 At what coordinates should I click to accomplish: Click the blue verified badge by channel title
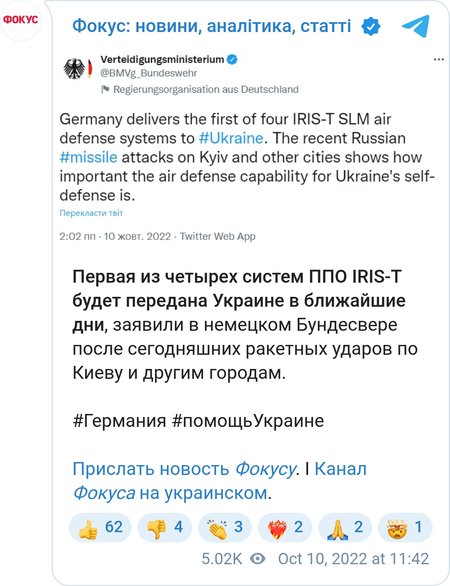(371, 26)
